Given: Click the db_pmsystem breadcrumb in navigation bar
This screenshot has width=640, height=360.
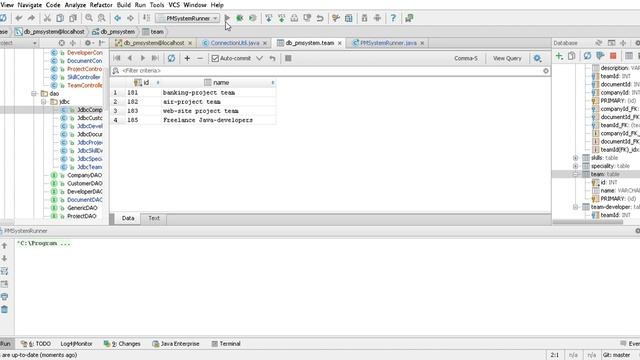Looking at the screenshot, I should pyautogui.click(x=114, y=31).
